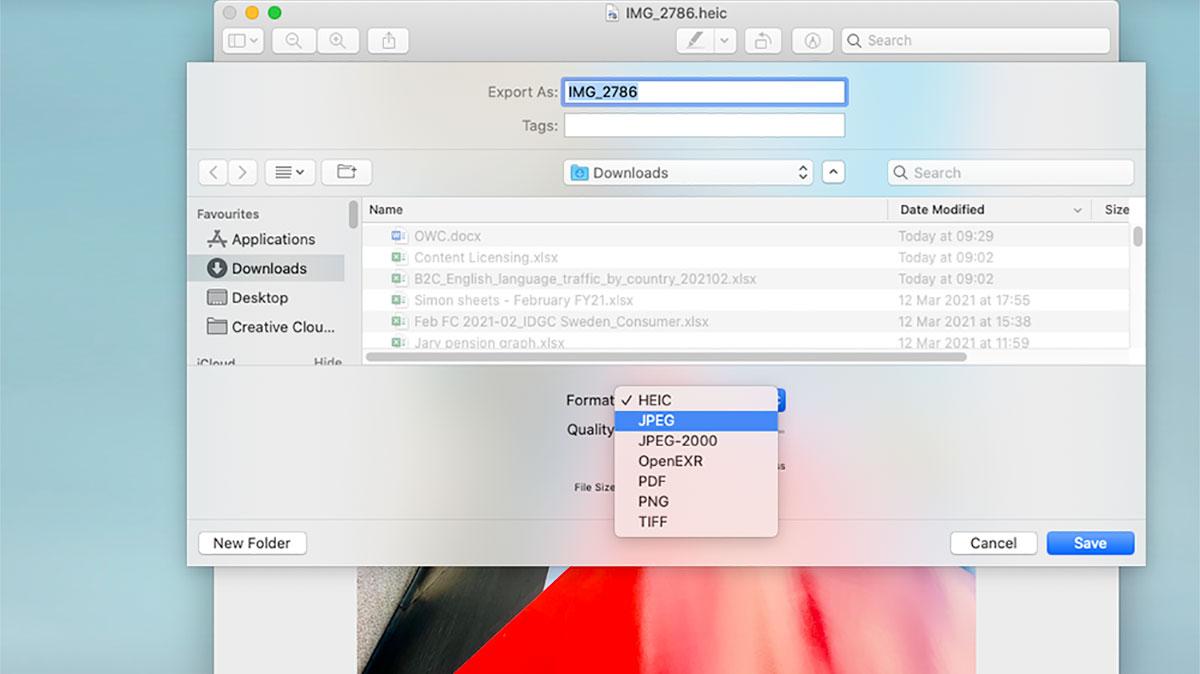Sort by the Name column header
This screenshot has height=674, width=1200.
(624, 210)
